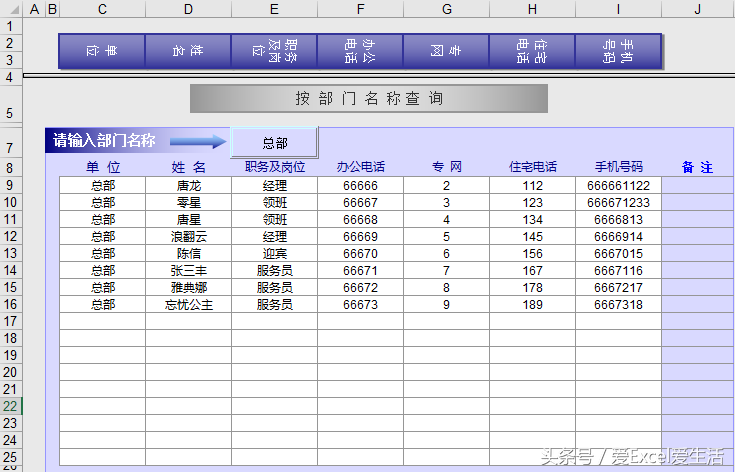Select the 专网 button in top bar
The image size is (735, 472).
(446, 51)
